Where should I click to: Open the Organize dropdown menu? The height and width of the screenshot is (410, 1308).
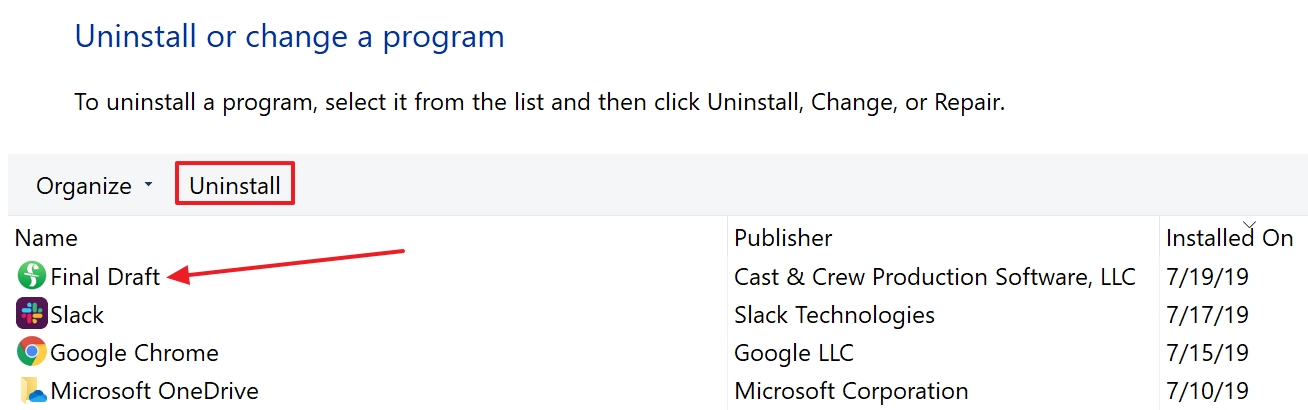point(95,186)
